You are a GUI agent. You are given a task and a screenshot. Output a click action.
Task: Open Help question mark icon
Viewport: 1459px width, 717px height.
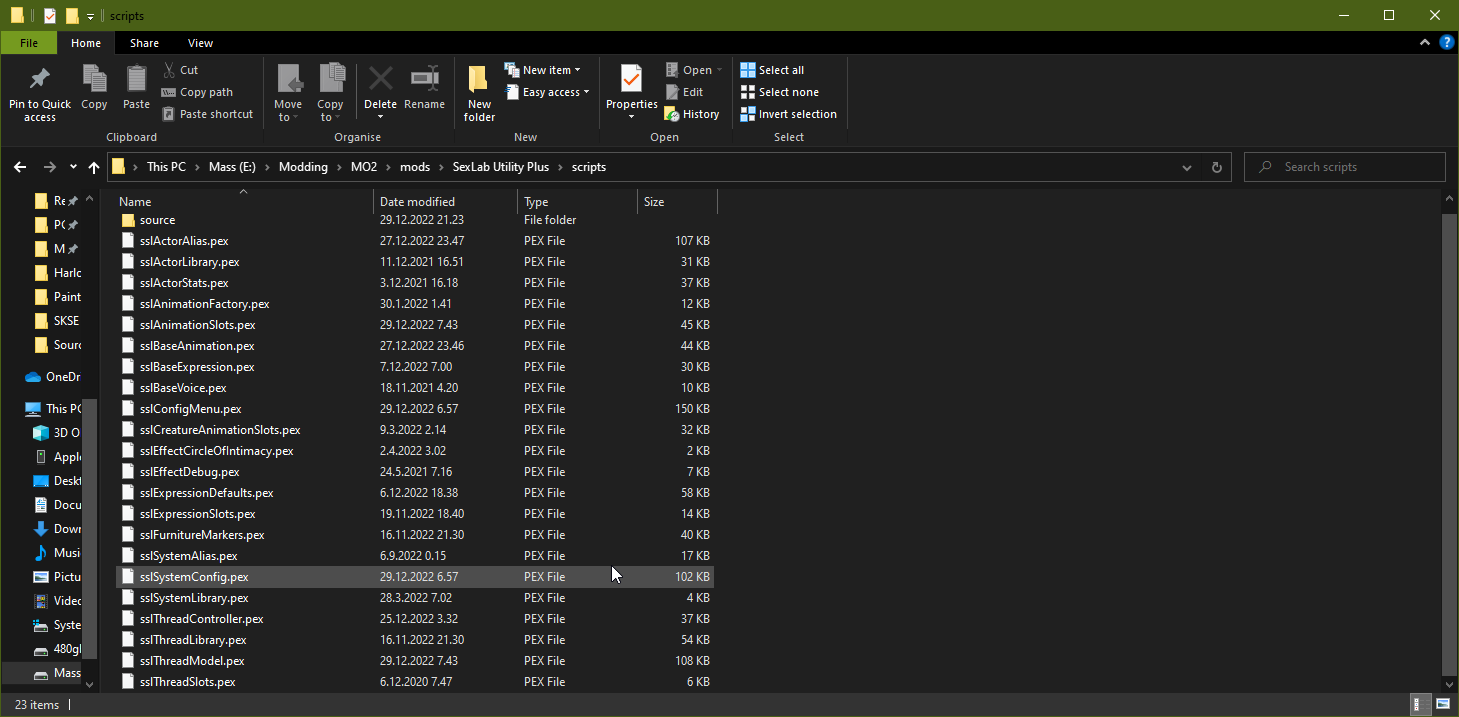click(x=1446, y=43)
